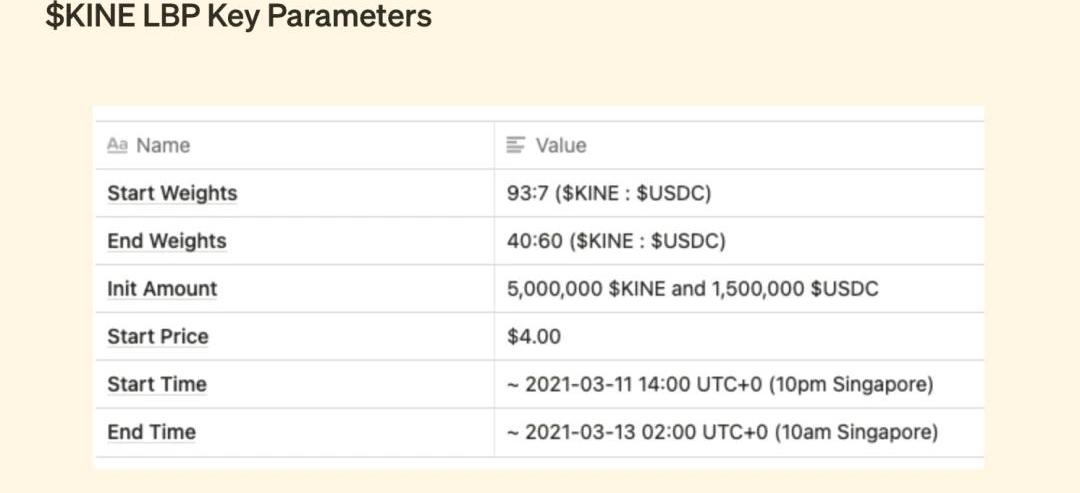This screenshot has height=493, width=1080.
Task: Open the Value column header
Action: click(x=561, y=146)
